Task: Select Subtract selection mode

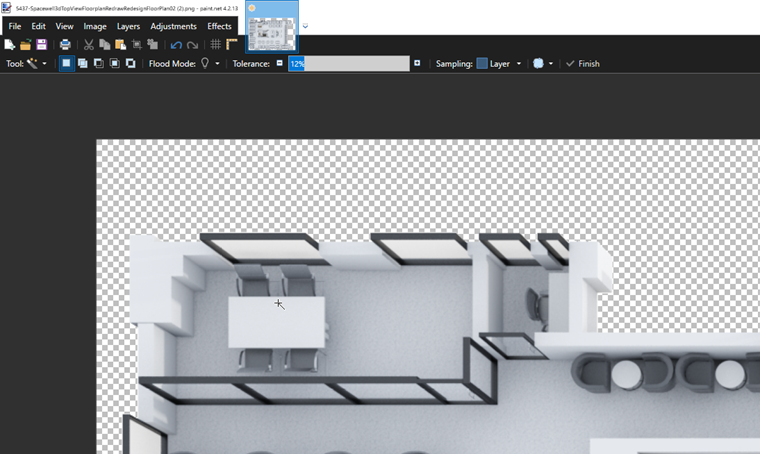Action: (x=99, y=63)
